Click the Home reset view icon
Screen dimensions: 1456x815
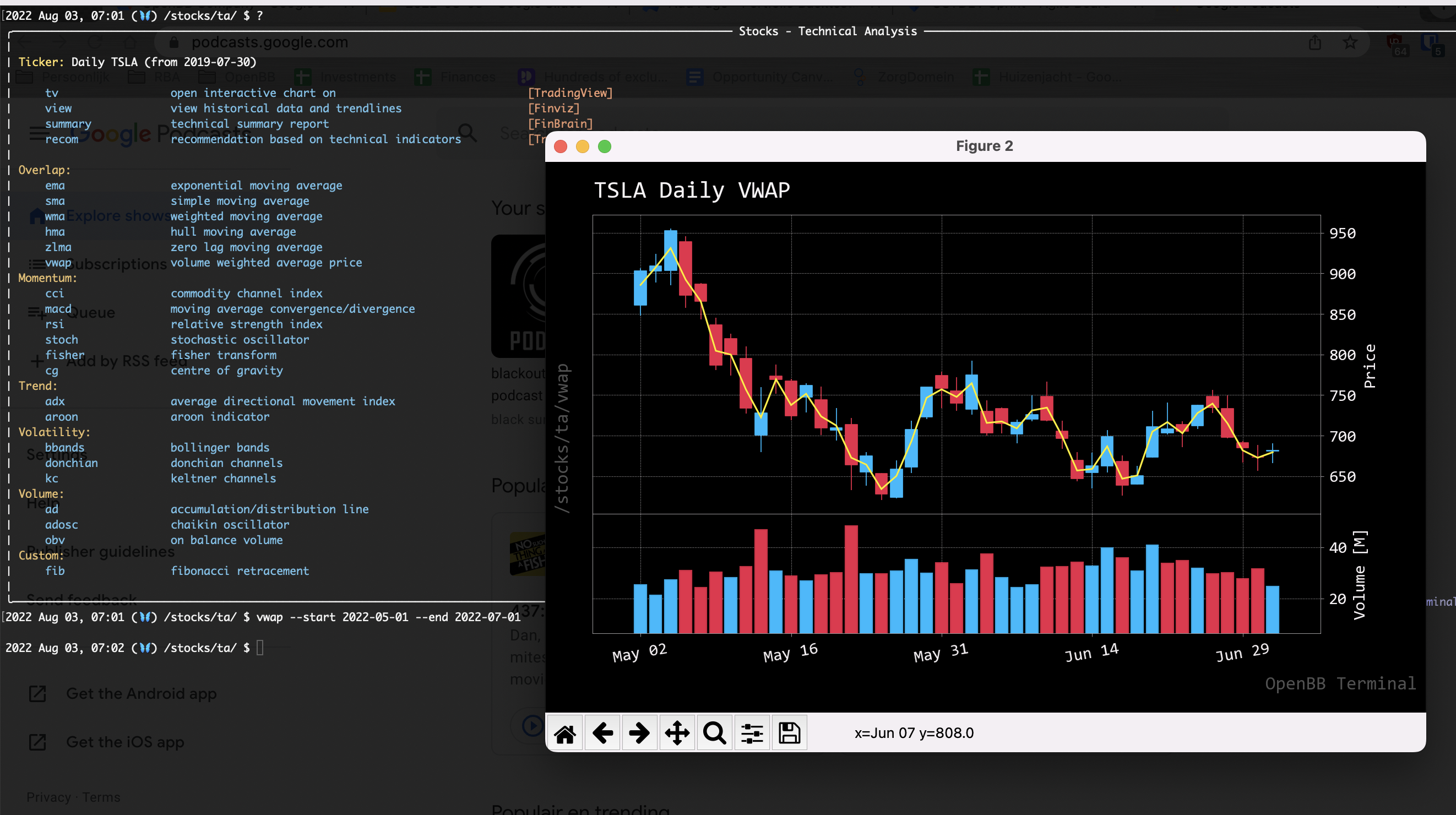point(564,733)
